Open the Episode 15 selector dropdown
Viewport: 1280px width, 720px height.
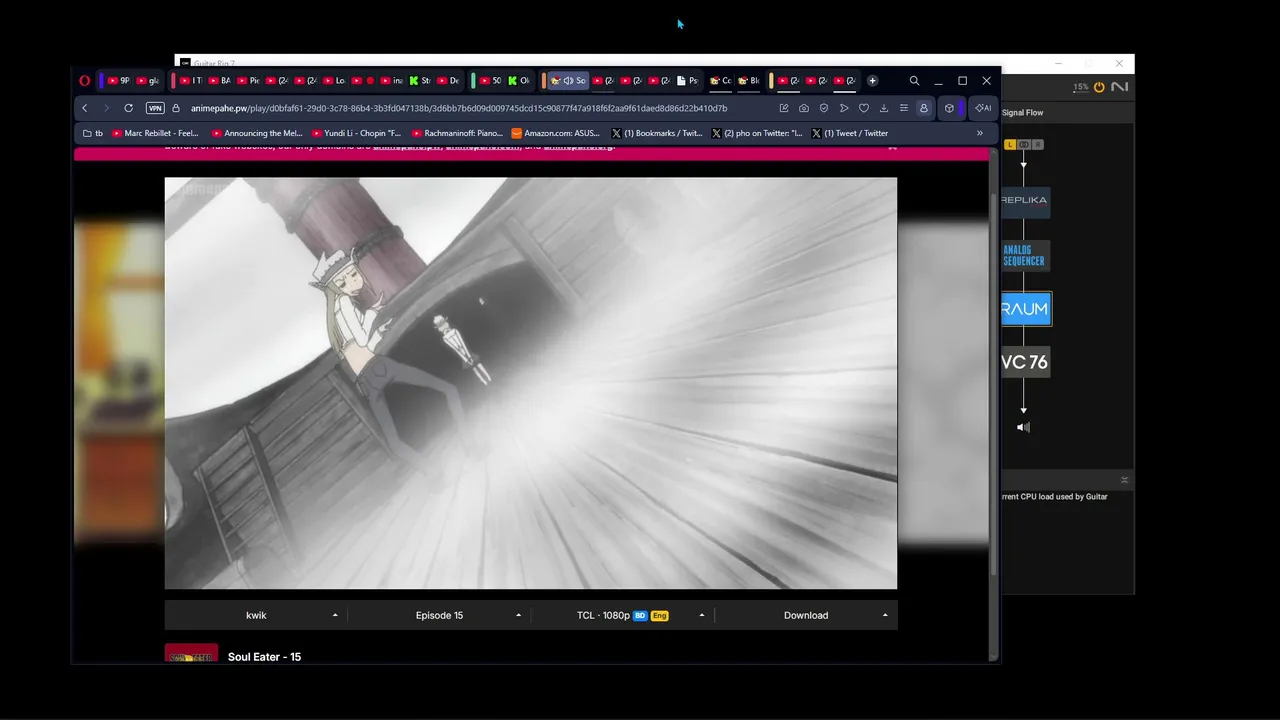tap(439, 615)
